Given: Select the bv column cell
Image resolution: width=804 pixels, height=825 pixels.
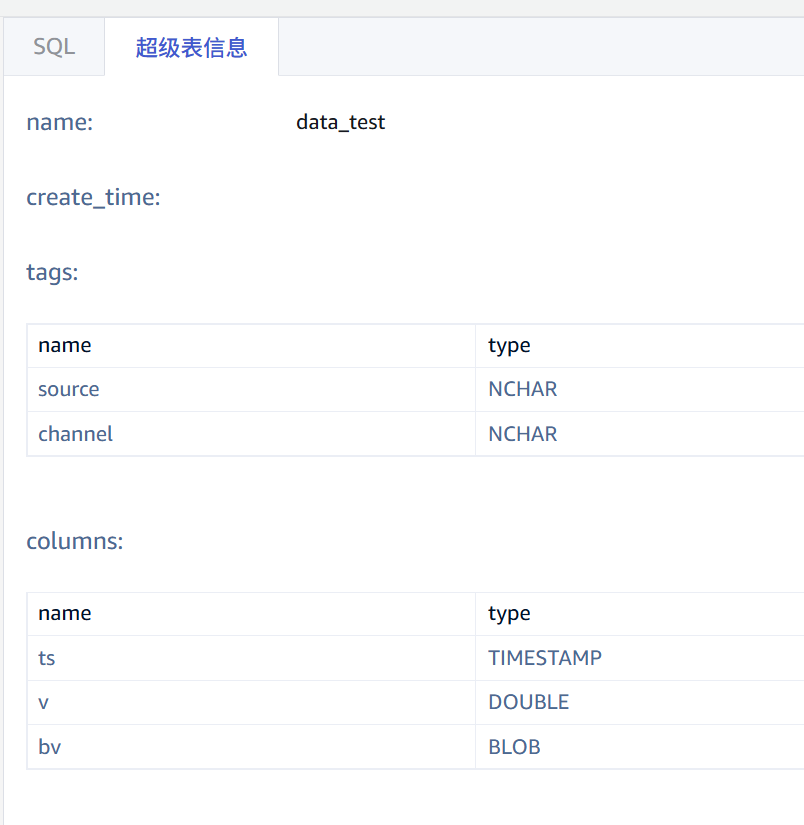Looking at the screenshot, I should point(49,747).
